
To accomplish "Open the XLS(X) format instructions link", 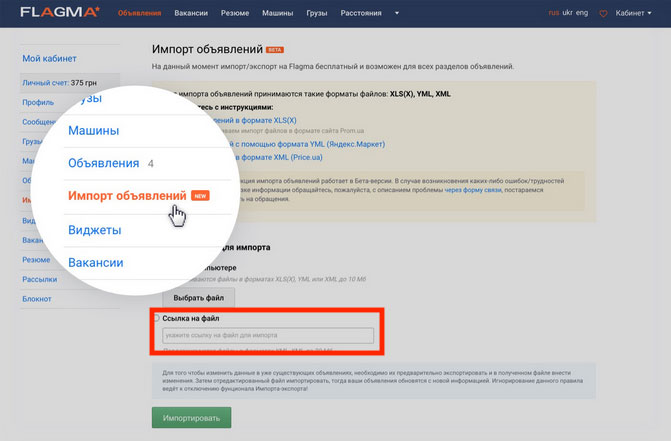I will point(254,121).
